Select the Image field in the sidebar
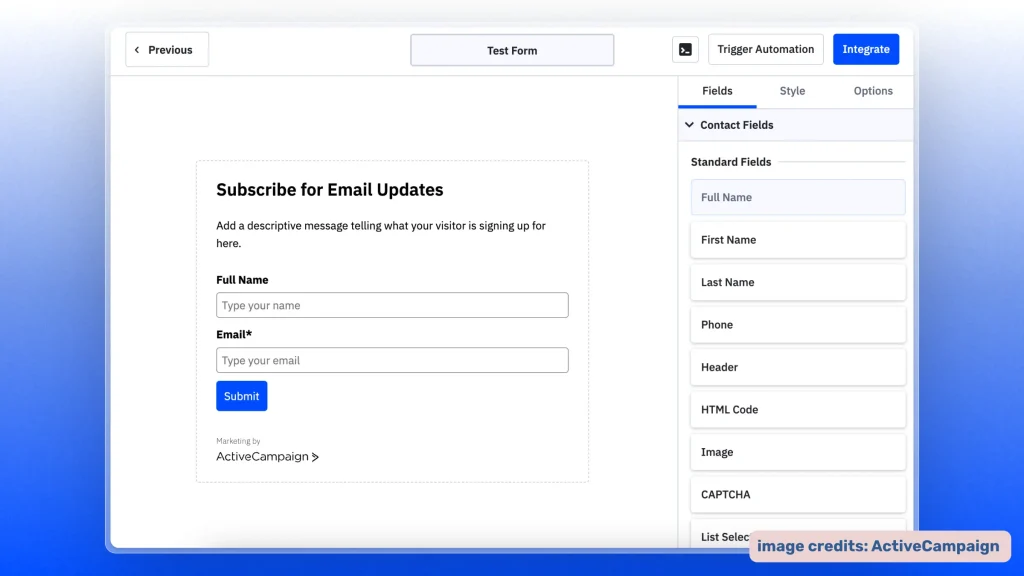The height and width of the screenshot is (576, 1024). click(x=797, y=452)
